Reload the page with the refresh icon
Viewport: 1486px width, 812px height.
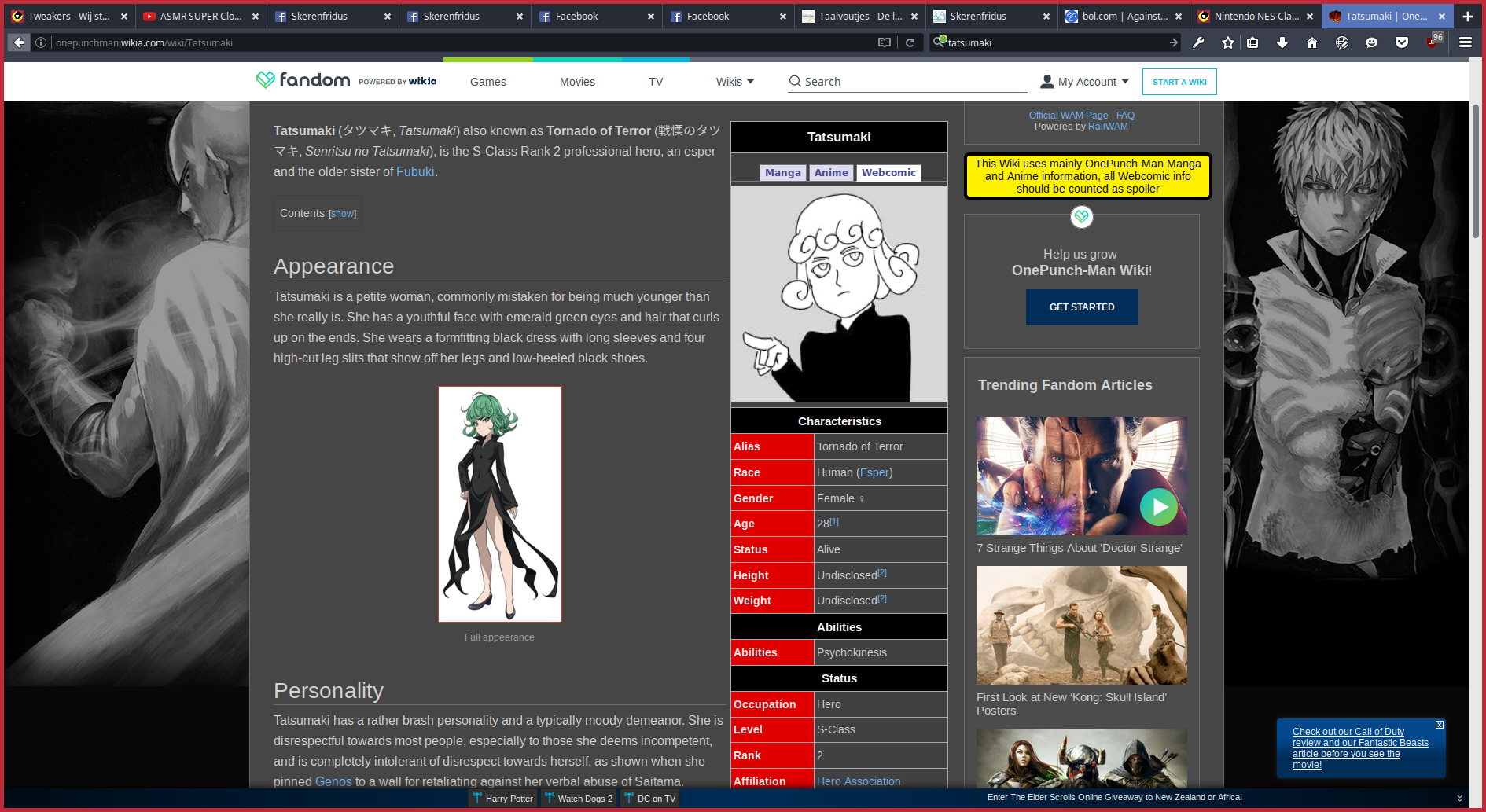pos(910,42)
